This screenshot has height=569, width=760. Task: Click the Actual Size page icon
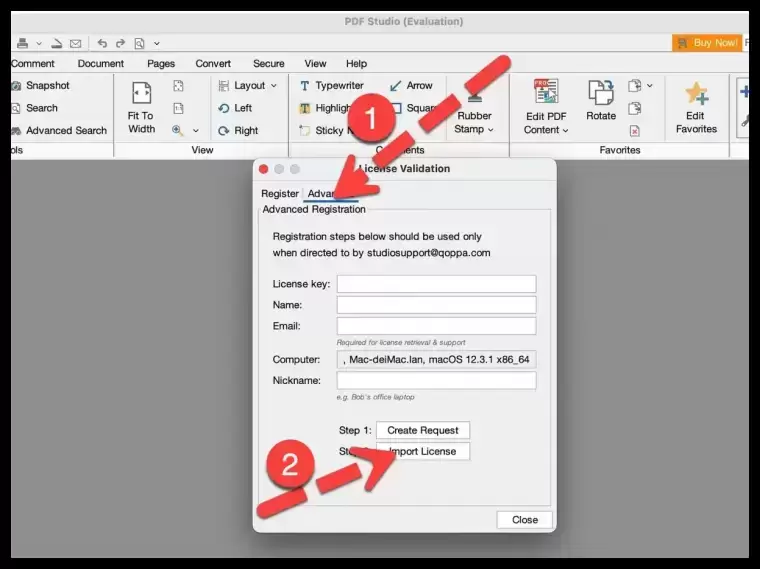[178, 108]
